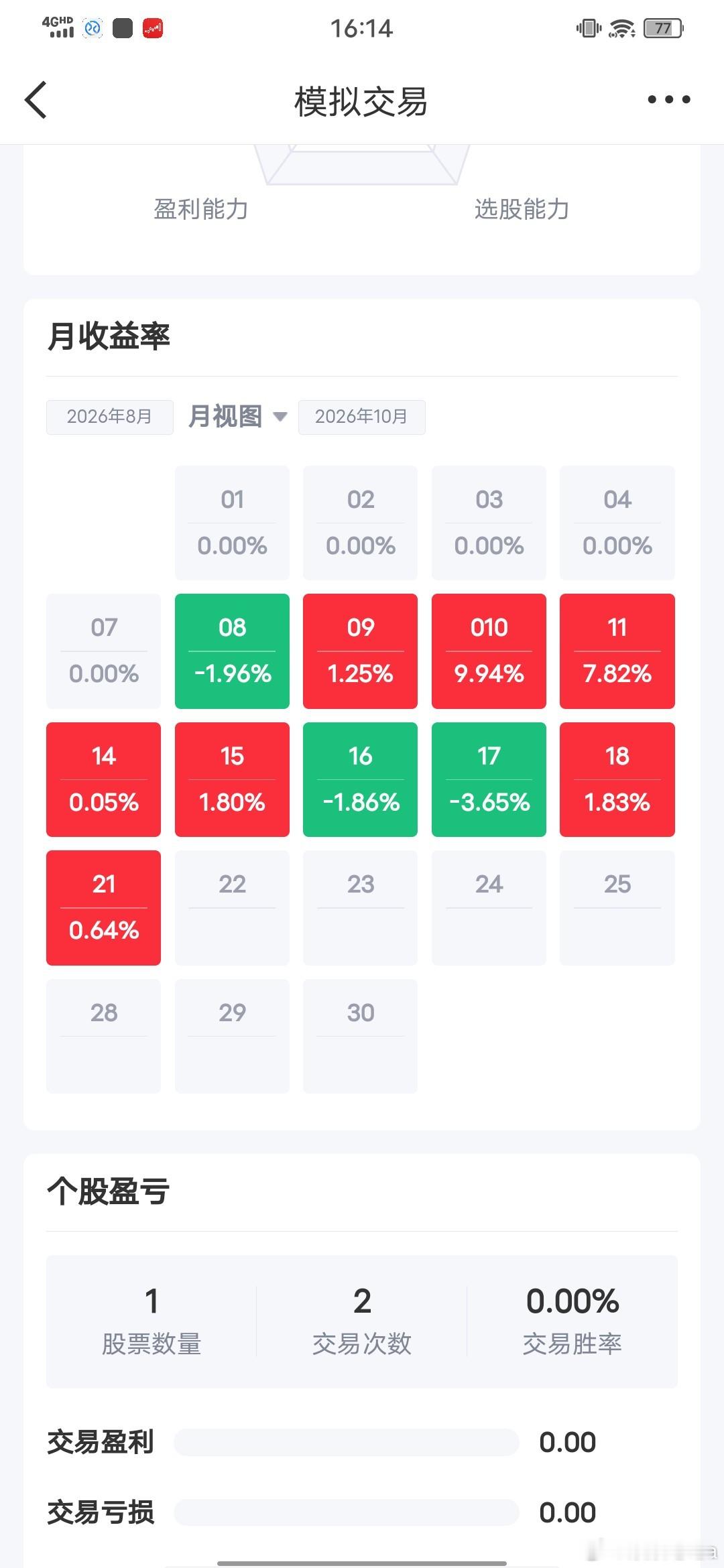Tap the back arrow icon
724x1568 pixels.
(36, 100)
